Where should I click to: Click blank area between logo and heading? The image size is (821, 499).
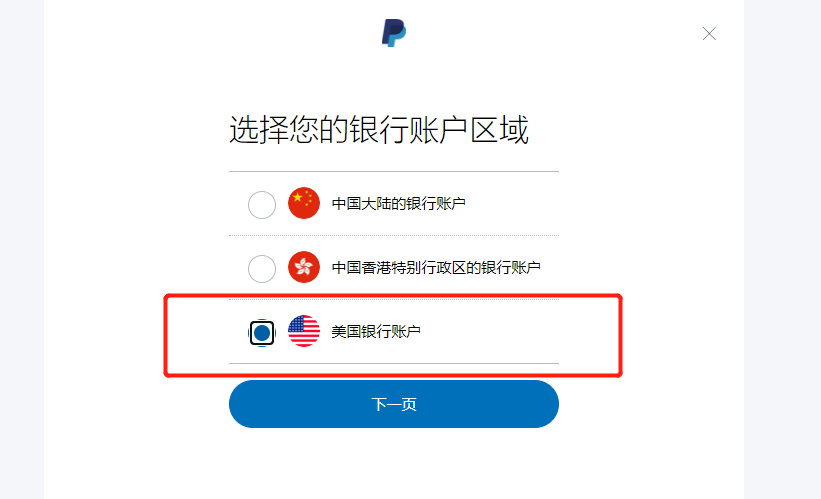pos(394,80)
